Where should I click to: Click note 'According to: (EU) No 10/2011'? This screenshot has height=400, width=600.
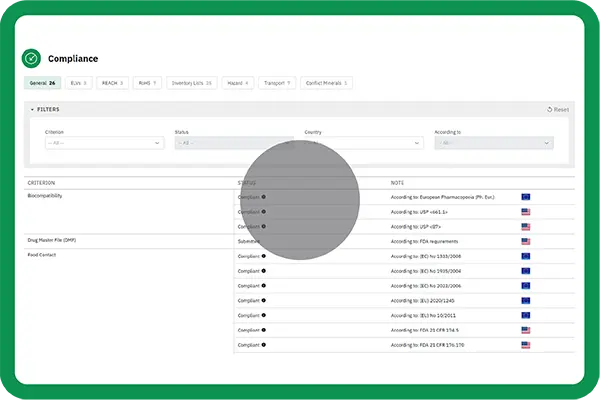click(423, 316)
